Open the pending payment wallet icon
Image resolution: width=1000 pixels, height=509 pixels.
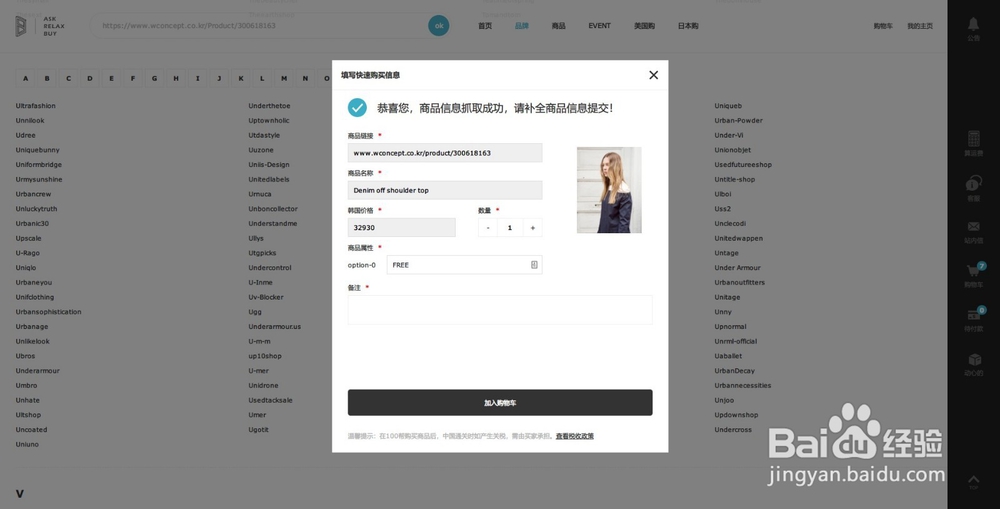click(x=973, y=315)
